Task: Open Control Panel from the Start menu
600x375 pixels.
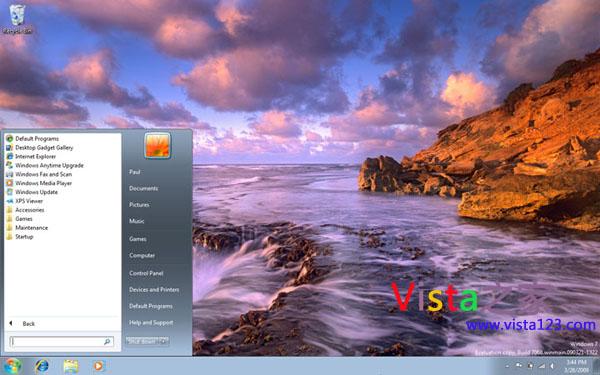Action: (x=146, y=273)
